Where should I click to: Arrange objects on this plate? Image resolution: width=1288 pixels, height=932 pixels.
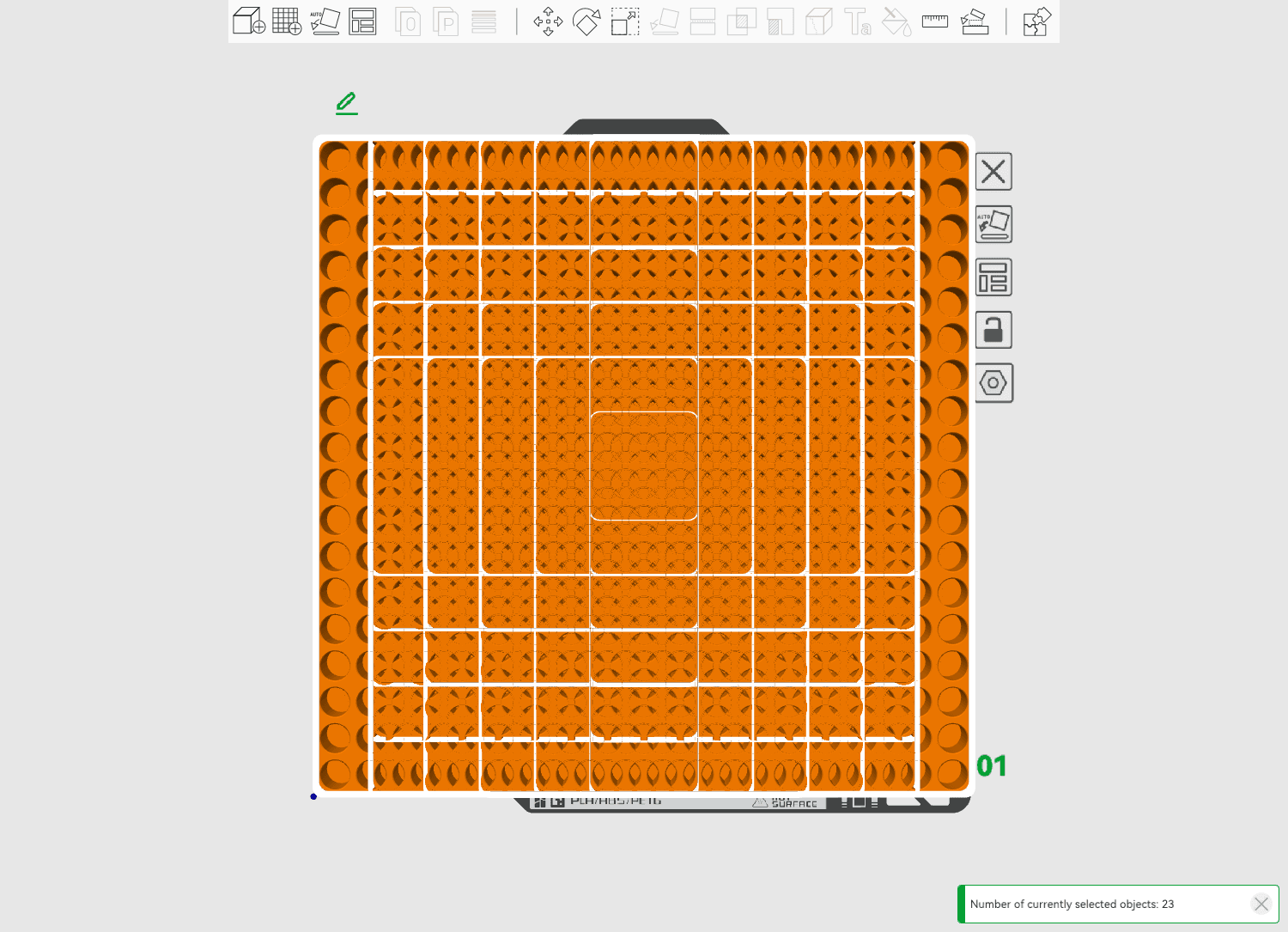tap(993, 277)
